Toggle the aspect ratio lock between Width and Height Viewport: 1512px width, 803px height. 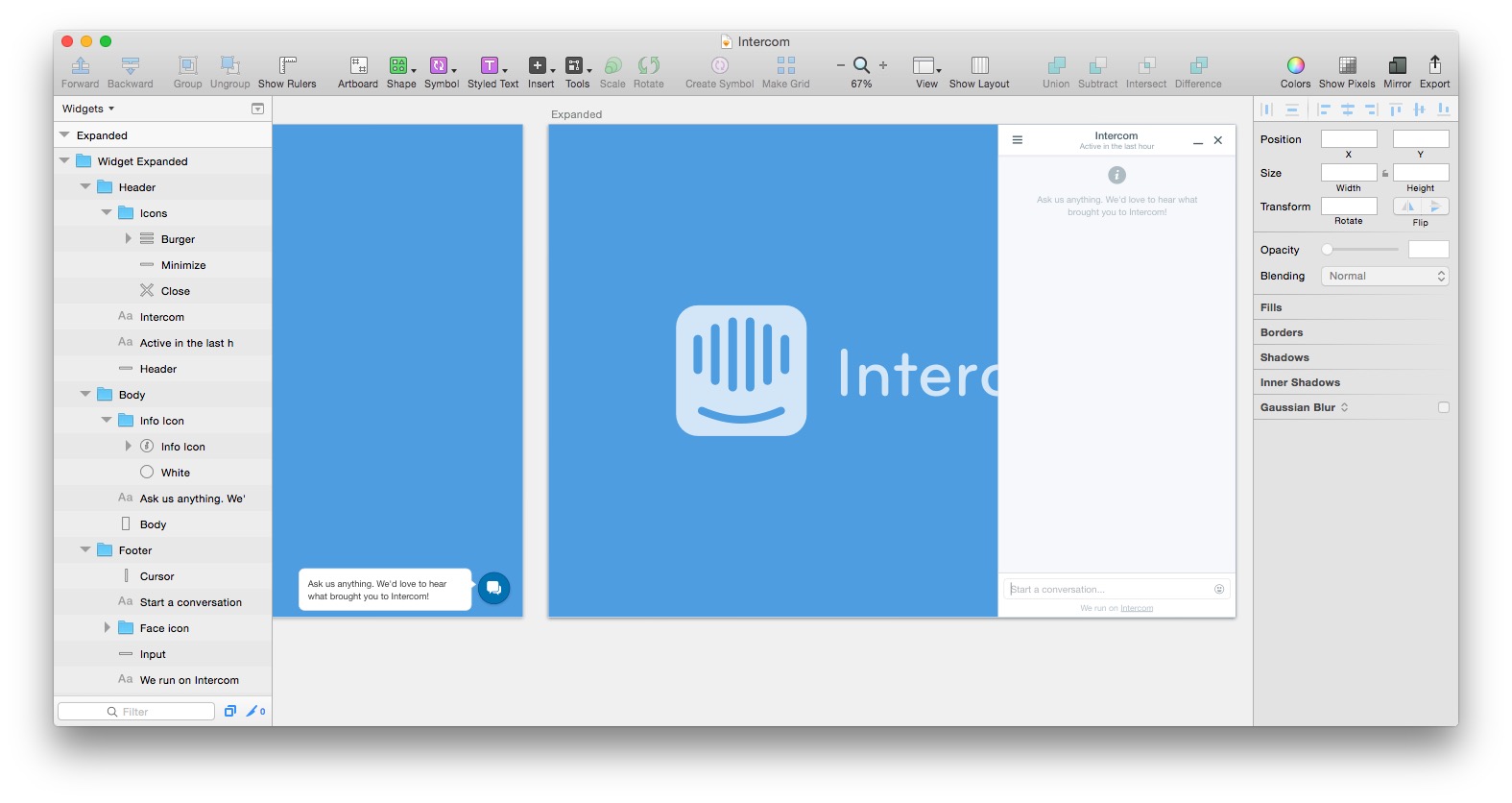[1385, 174]
